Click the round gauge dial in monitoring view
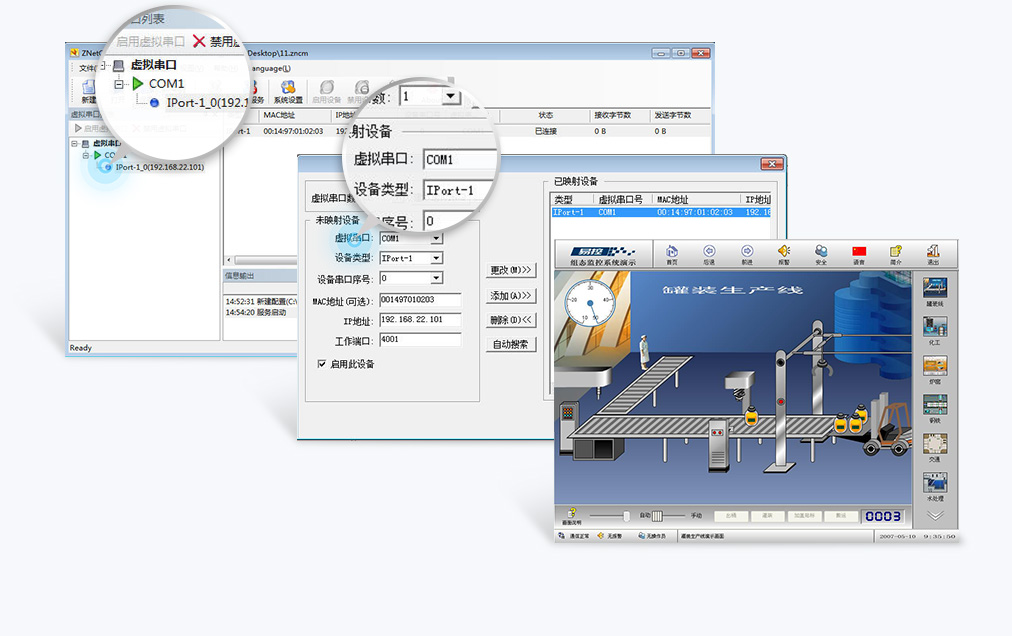The height and width of the screenshot is (636, 1012). [590, 302]
